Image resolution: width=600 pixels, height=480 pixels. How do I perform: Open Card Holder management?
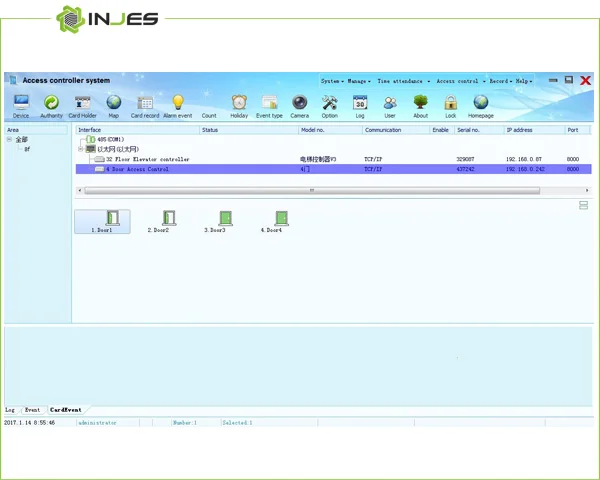coord(82,104)
